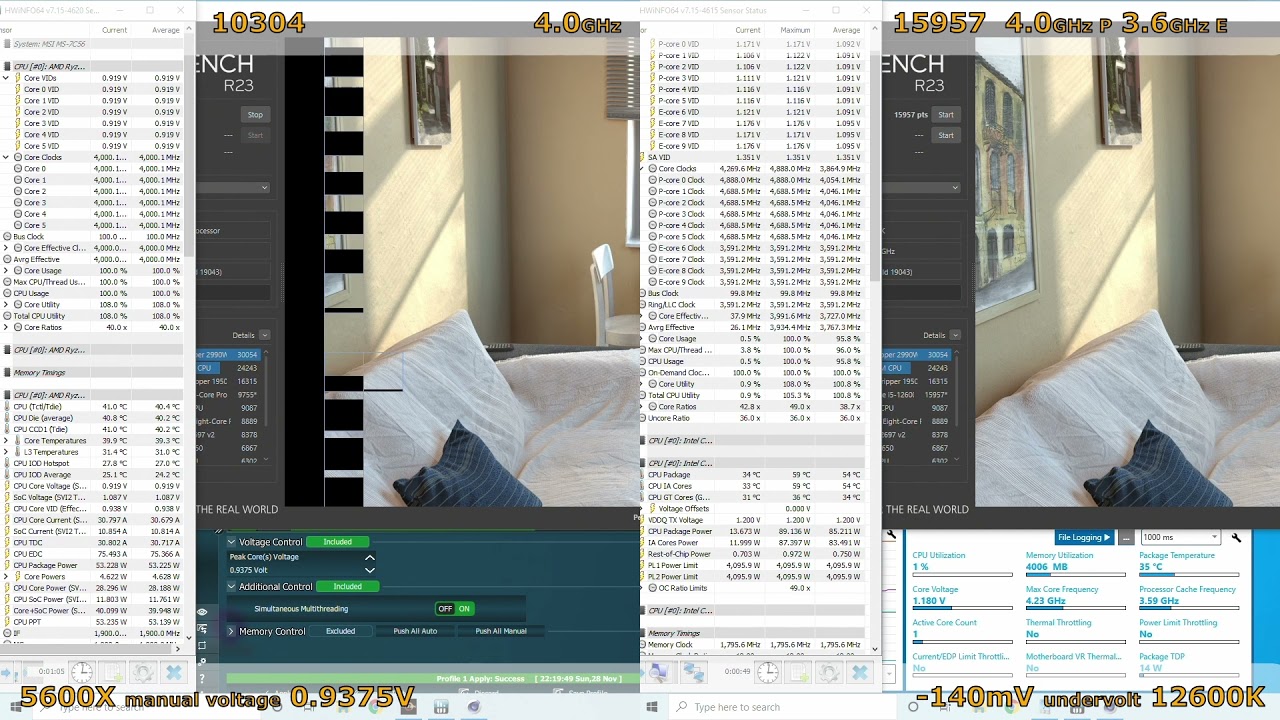
Task: Click the clock icon in left HWiNFO toolbar
Action: (82, 673)
